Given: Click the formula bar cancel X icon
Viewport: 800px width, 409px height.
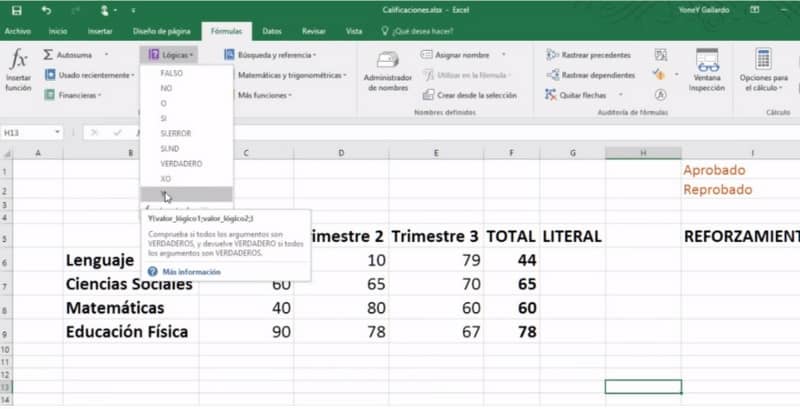Looking at the screenshot, I should coord(94,133).
